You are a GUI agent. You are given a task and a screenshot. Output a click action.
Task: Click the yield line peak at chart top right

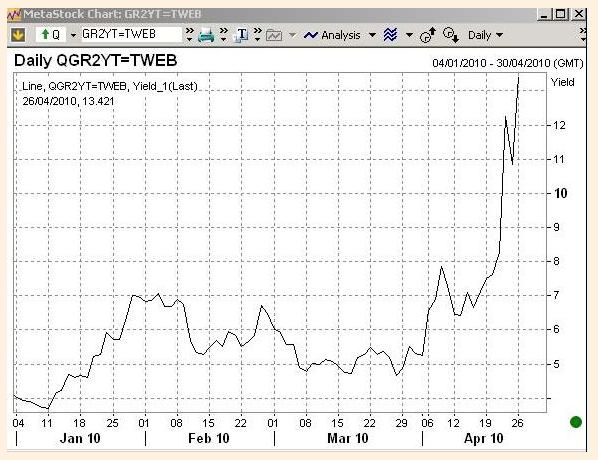(519, 78)
